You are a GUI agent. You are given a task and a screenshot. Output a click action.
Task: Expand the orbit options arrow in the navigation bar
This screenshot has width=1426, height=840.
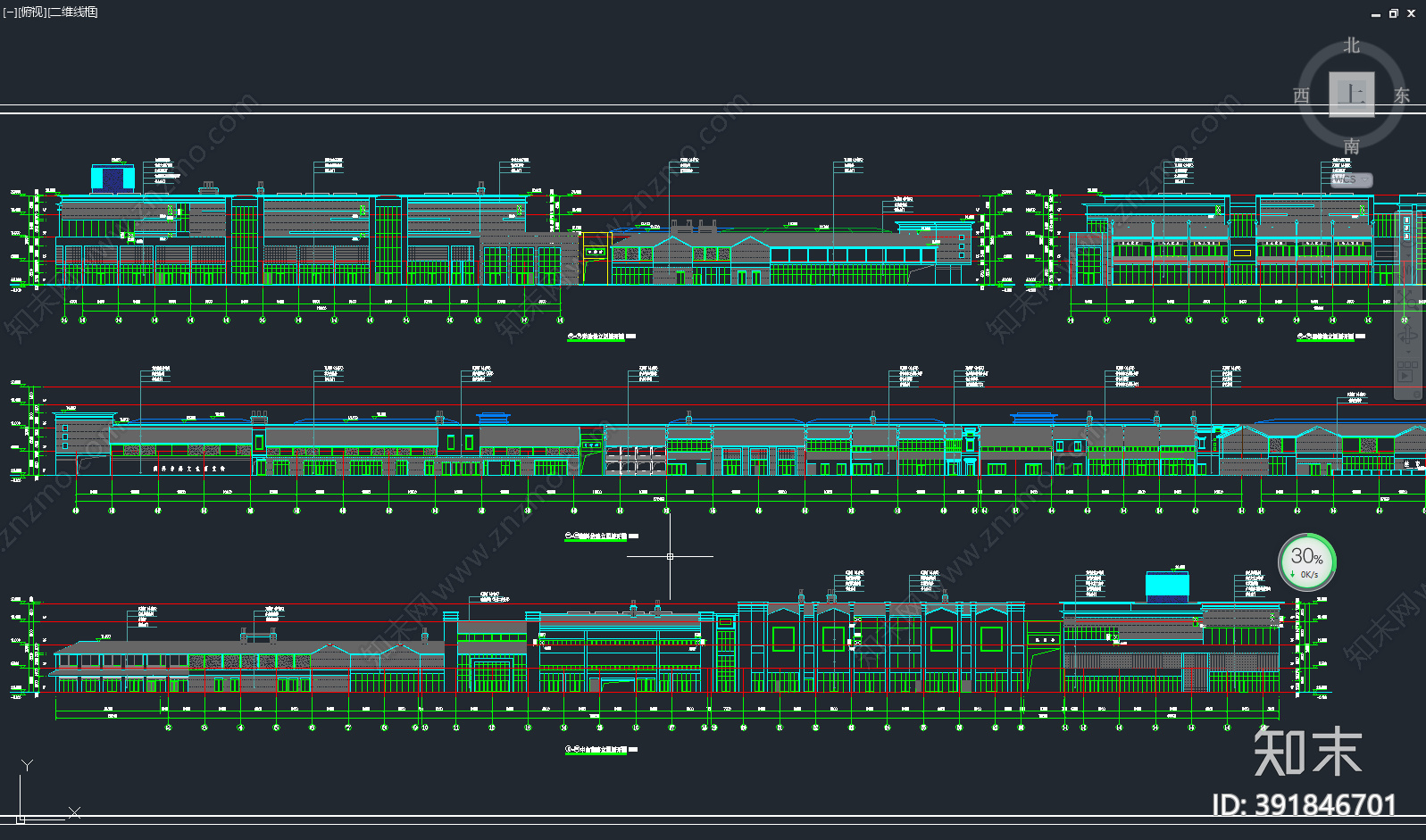[x=1408, y=351]
